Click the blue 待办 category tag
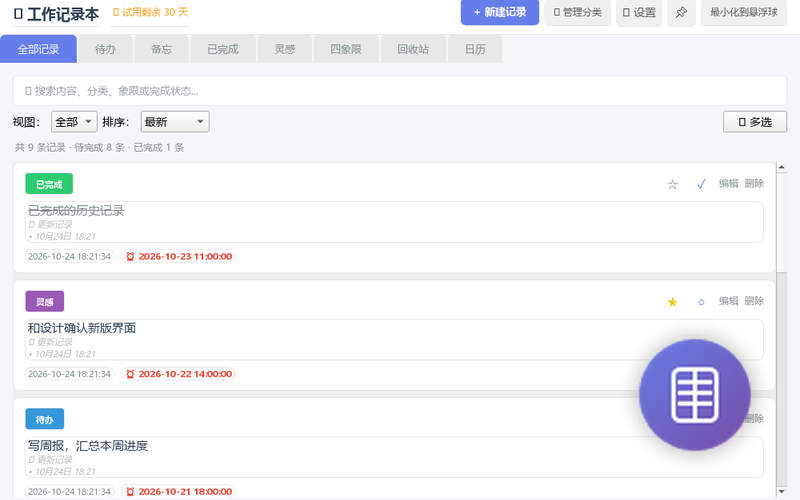The image size is (800, 500). (45, 419)
